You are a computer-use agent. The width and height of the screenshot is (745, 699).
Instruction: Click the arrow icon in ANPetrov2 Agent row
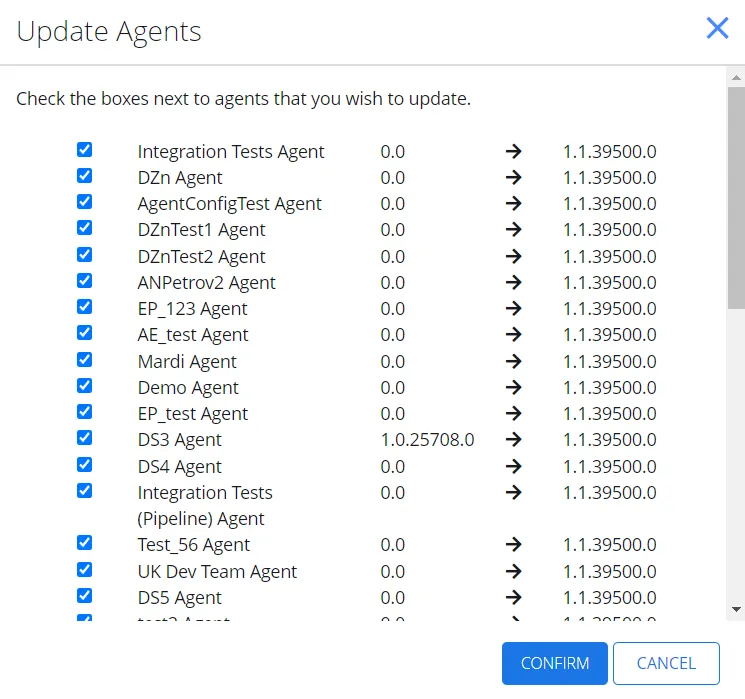(x=514, y=282)
